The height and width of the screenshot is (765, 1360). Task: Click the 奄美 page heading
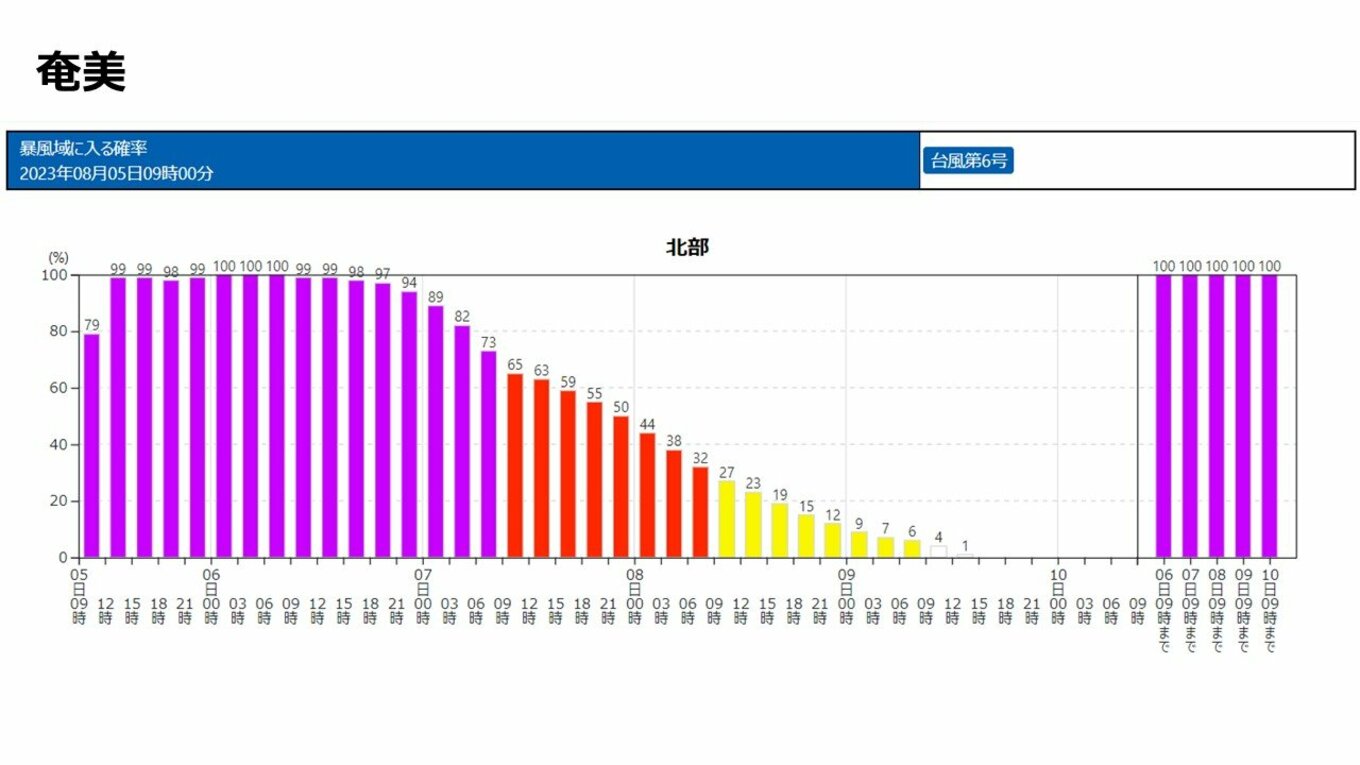pos(81,73)
